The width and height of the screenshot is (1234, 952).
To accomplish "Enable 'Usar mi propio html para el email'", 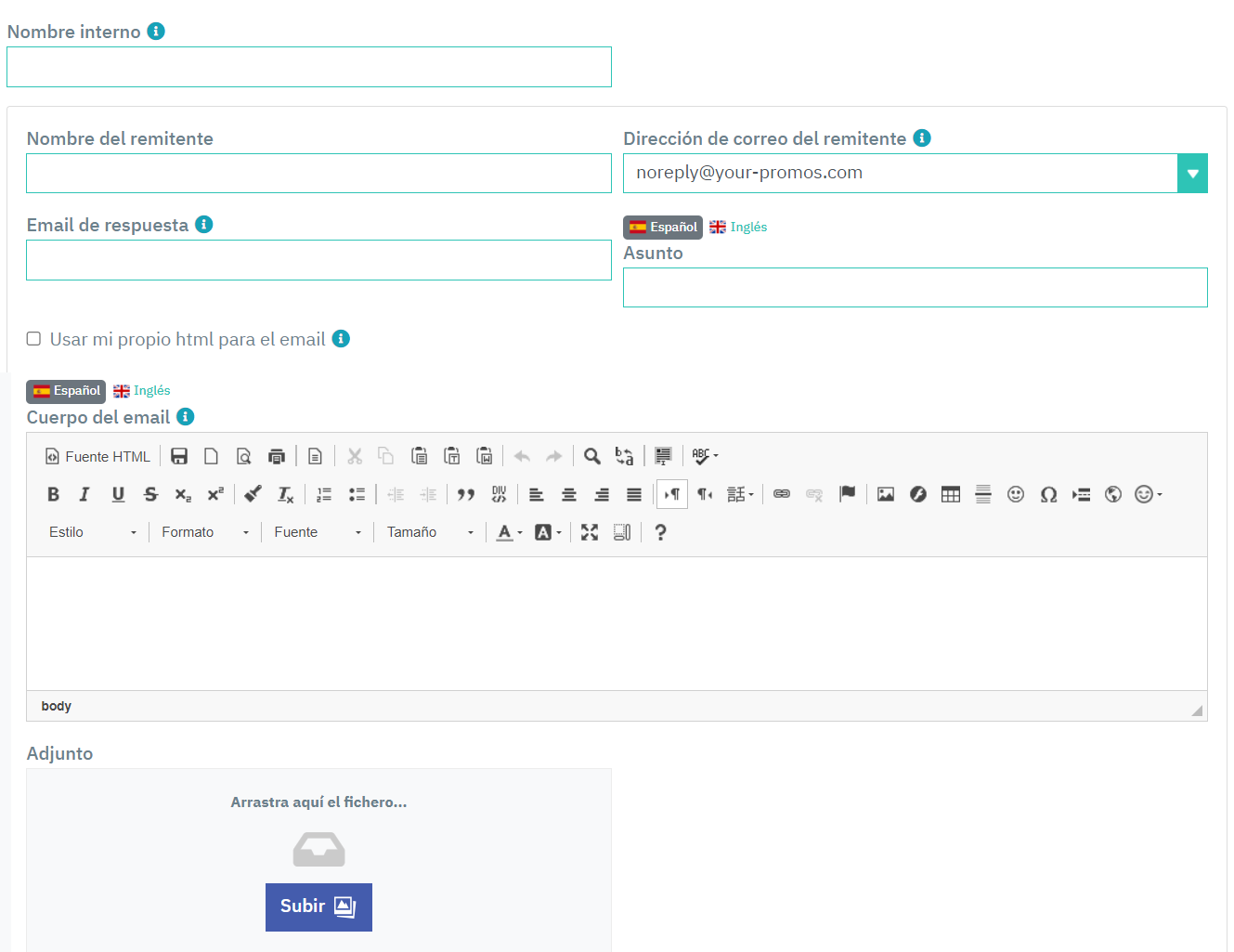I will 33,338.
